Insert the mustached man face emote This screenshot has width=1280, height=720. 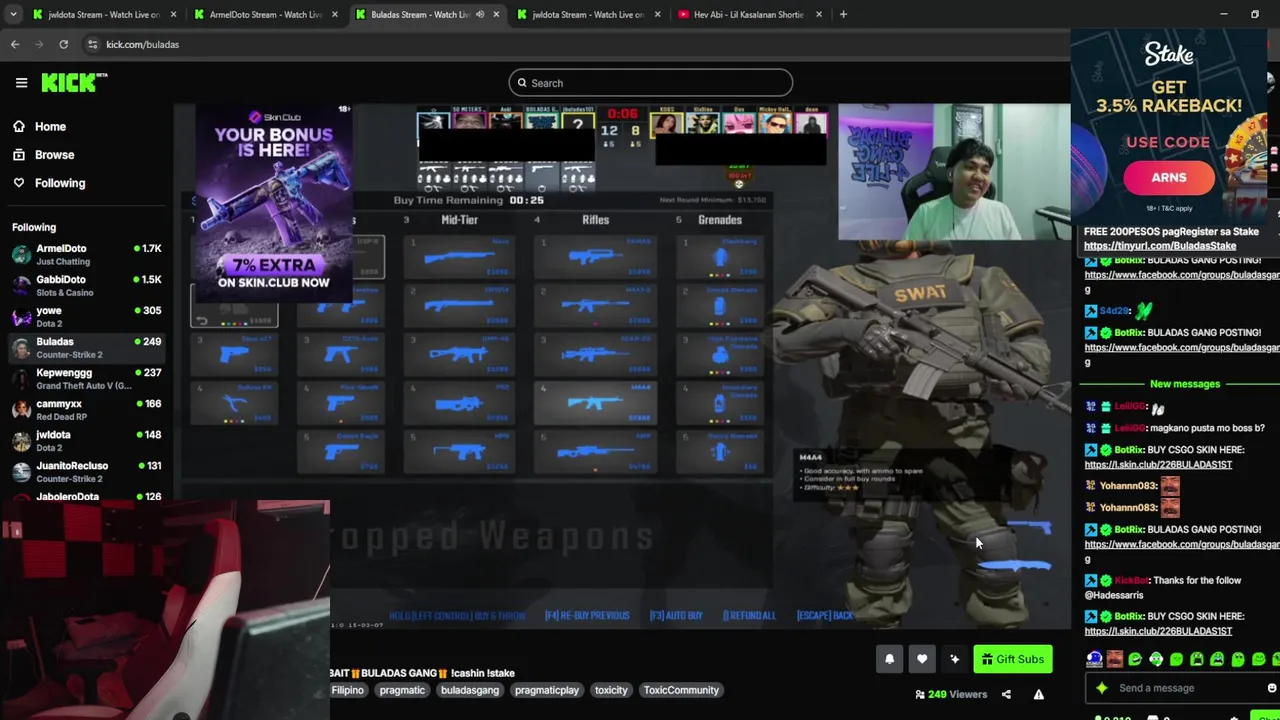(x=1115, y=659)
